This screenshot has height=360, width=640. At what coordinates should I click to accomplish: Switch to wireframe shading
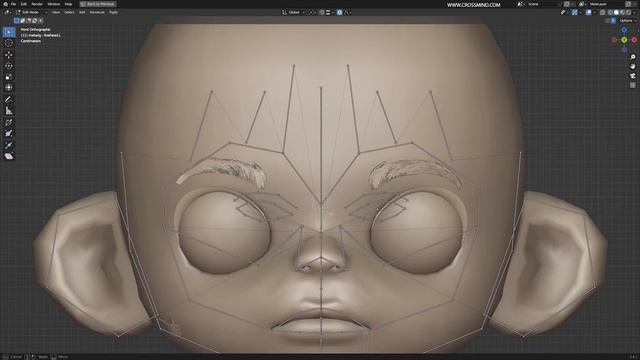610,13
